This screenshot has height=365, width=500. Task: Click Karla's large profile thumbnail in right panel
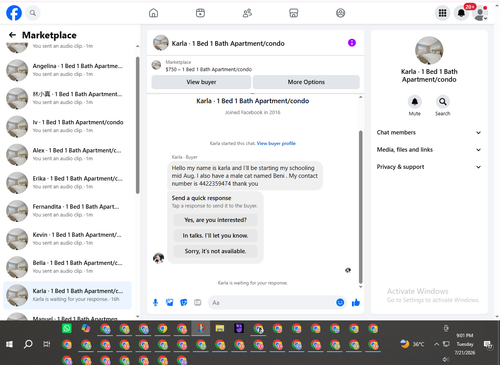click(429, 50)
